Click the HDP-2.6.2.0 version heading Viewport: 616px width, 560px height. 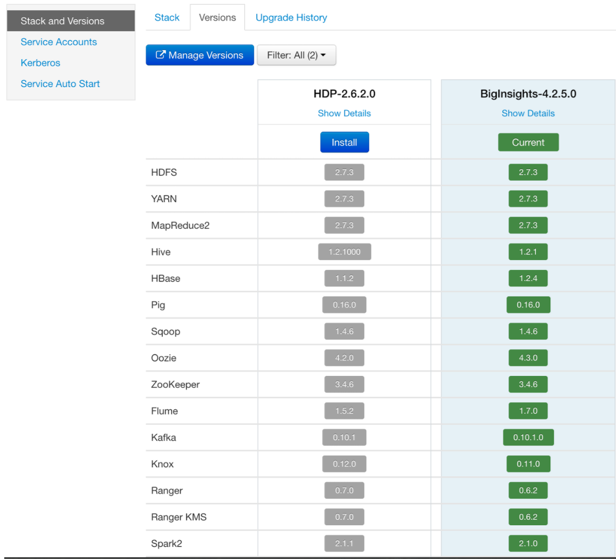(345, 94)
